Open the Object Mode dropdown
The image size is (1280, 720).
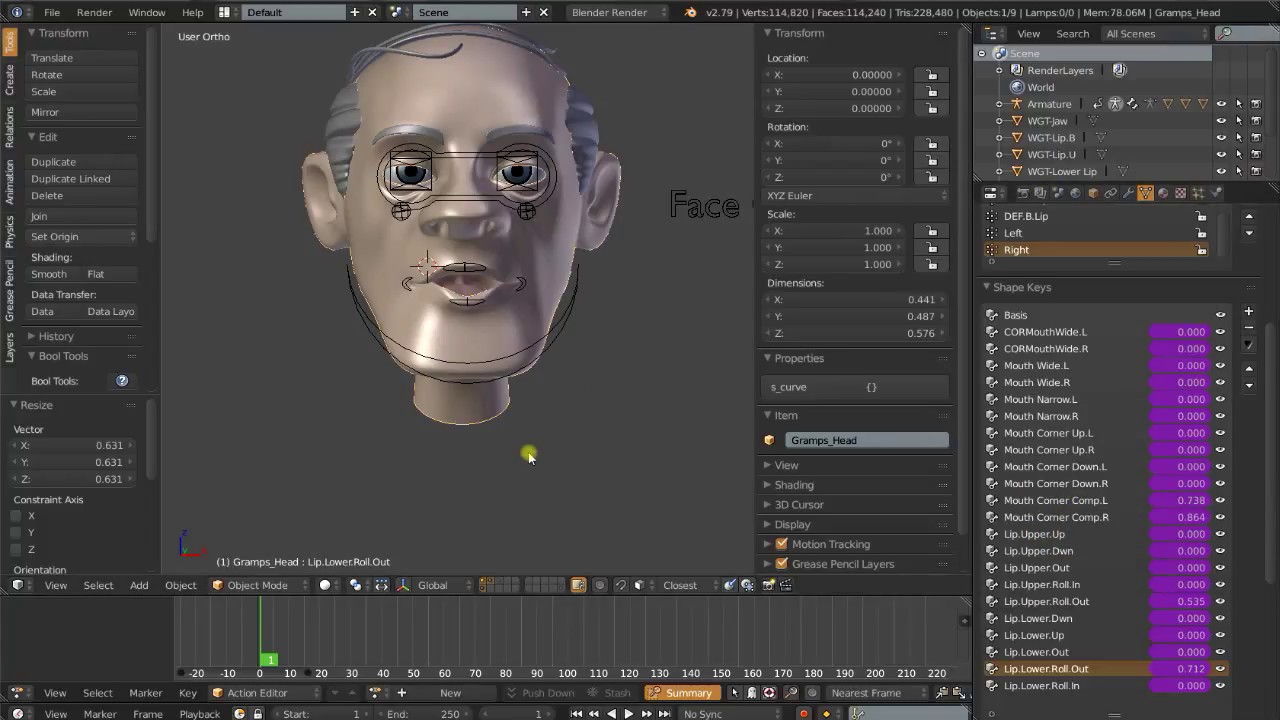click(x=258, y=585)
